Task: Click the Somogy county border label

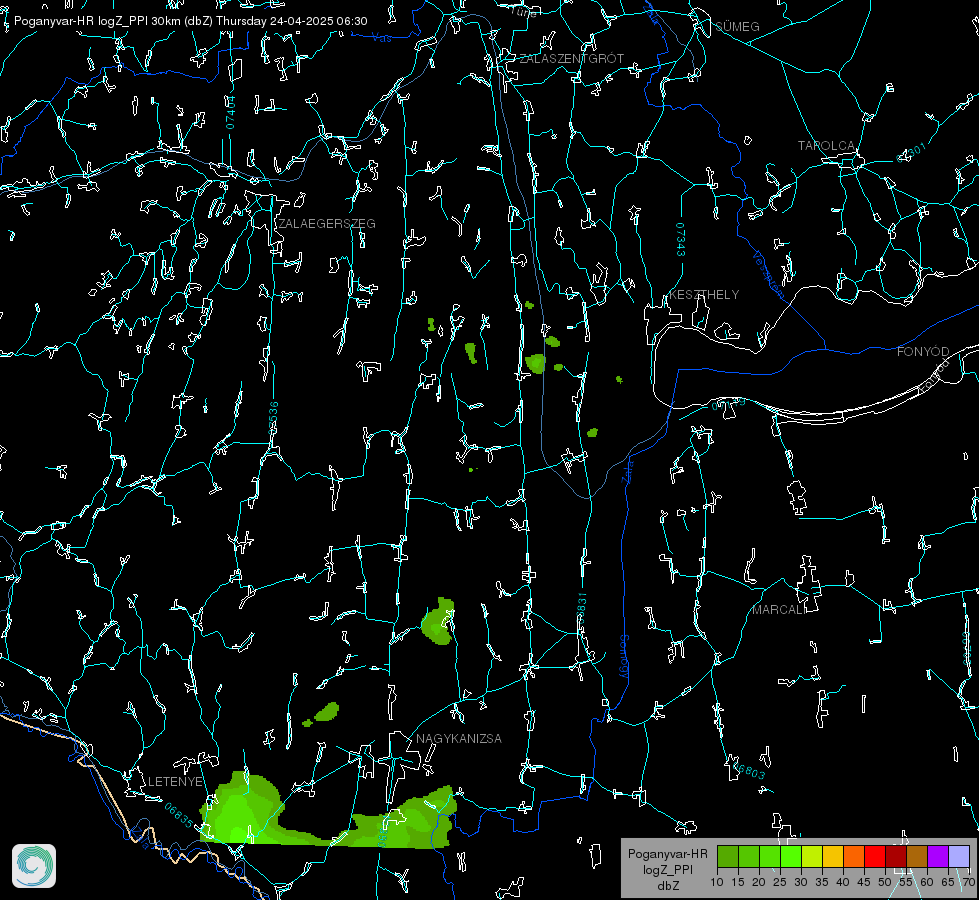Action: coord(624,657)
